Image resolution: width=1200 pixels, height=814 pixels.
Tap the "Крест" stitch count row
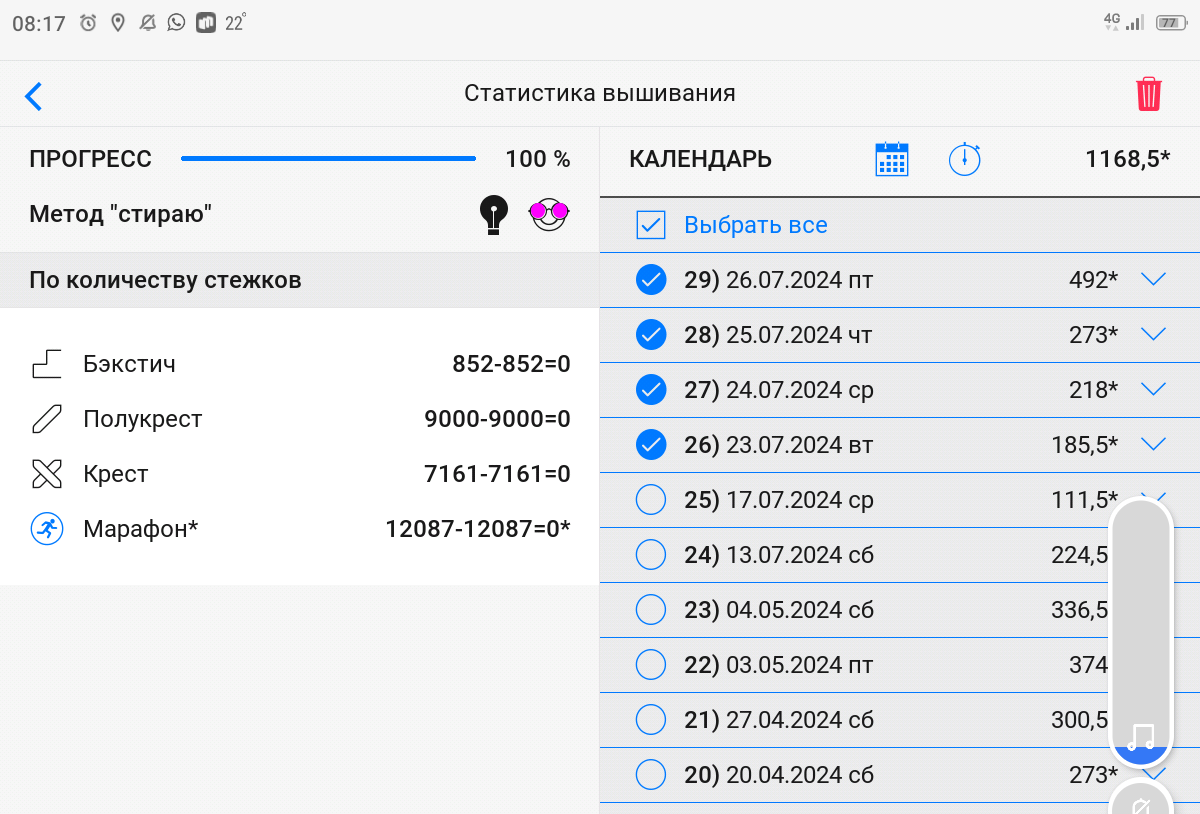[x=299, y=474]
